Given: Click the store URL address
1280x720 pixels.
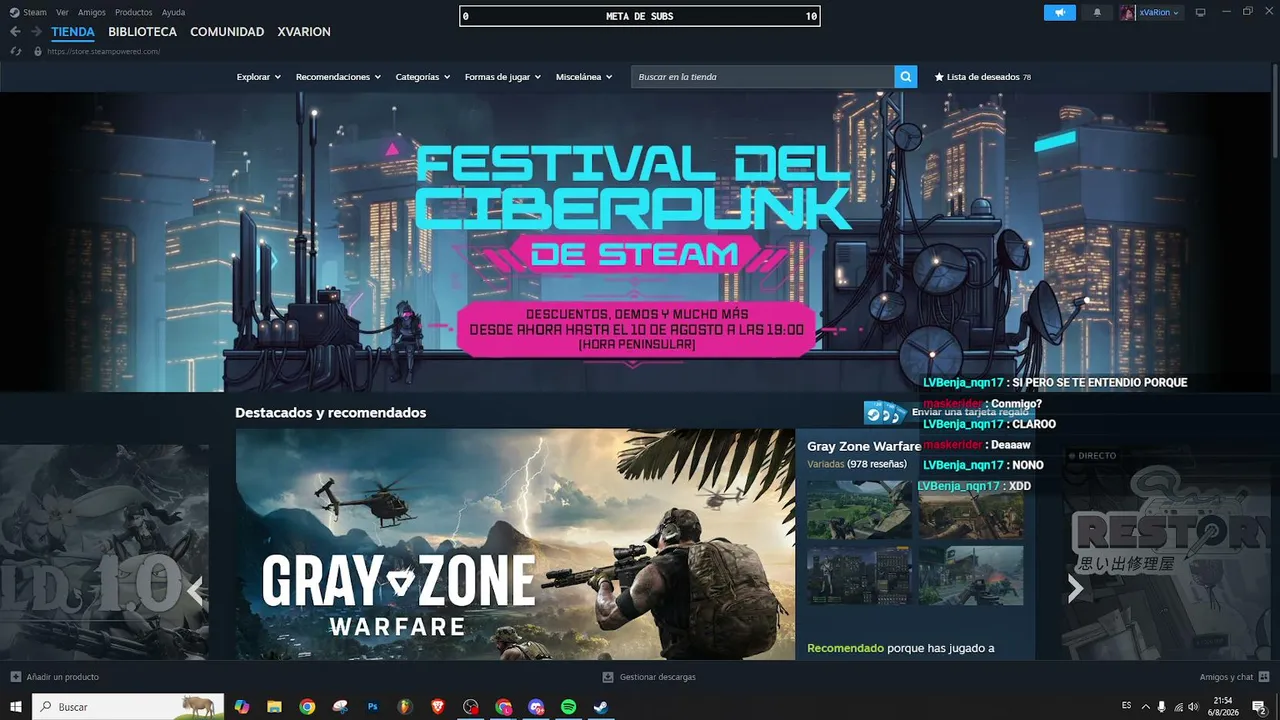Looking at the screenshot, I should tap(103, 51).
